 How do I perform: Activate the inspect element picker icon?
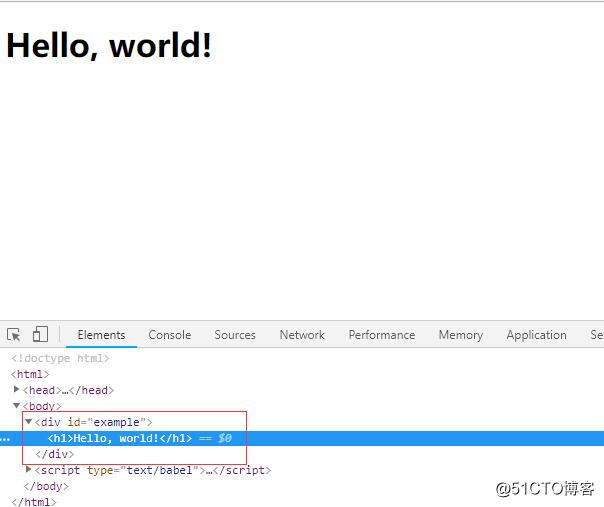[14, 335]
